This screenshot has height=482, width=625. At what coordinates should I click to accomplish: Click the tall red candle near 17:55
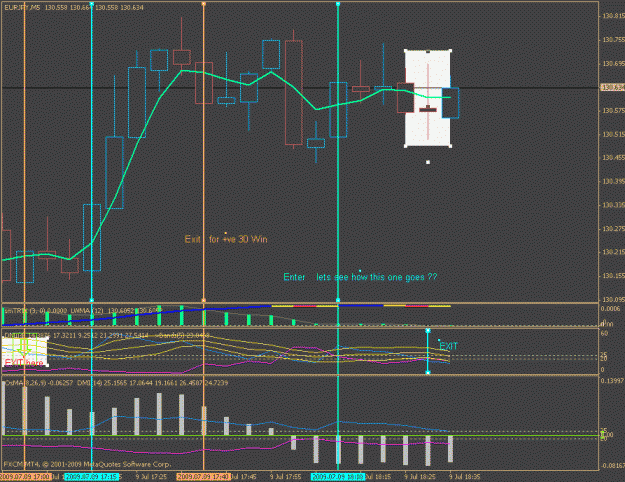click(x=294, y=92)
